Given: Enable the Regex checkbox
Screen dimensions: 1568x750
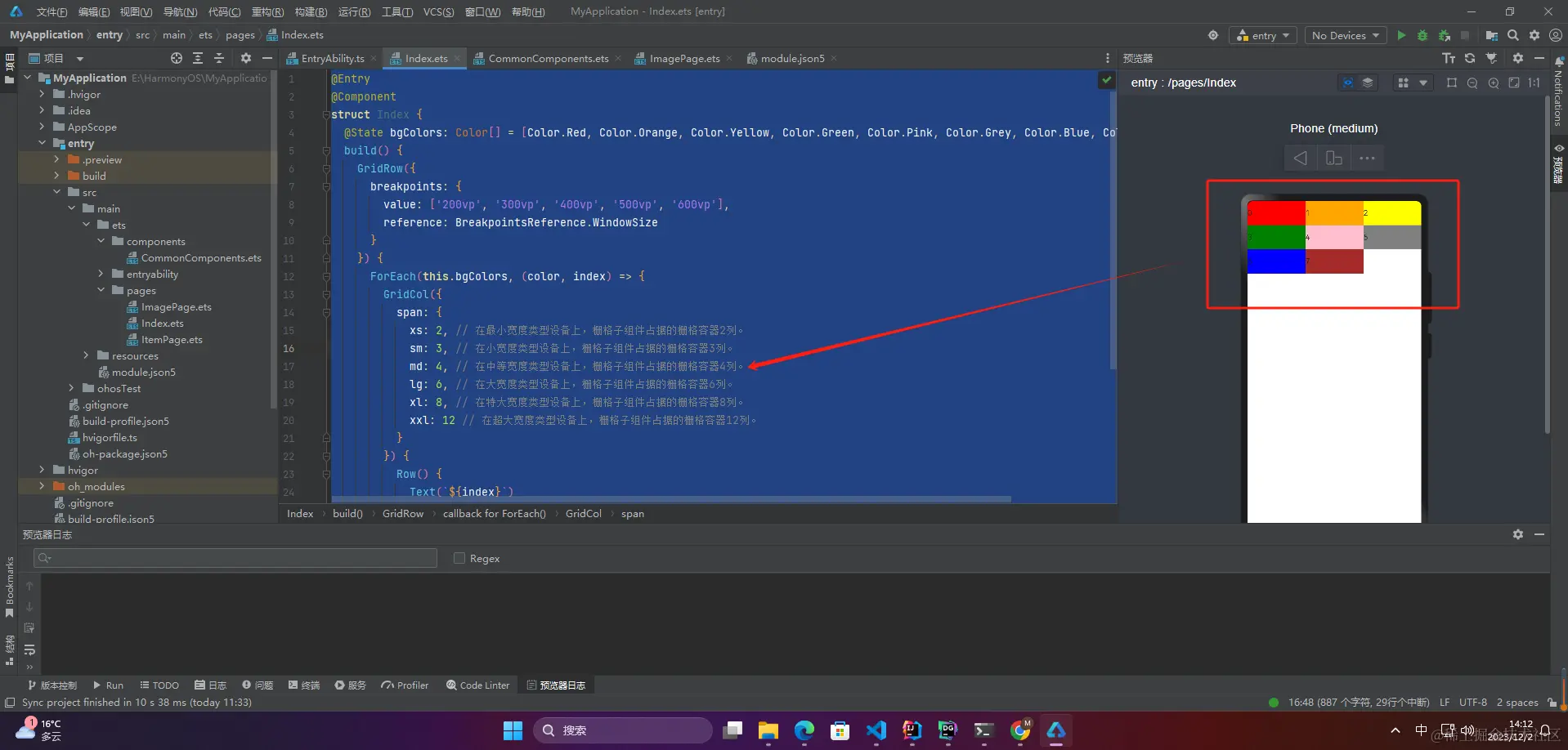Looking at the screenshot, I should tap(459, 558).
